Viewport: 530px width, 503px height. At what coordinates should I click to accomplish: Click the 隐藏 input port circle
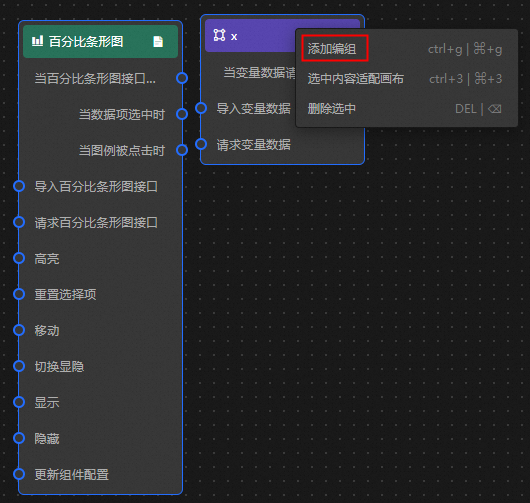[19, 438]
